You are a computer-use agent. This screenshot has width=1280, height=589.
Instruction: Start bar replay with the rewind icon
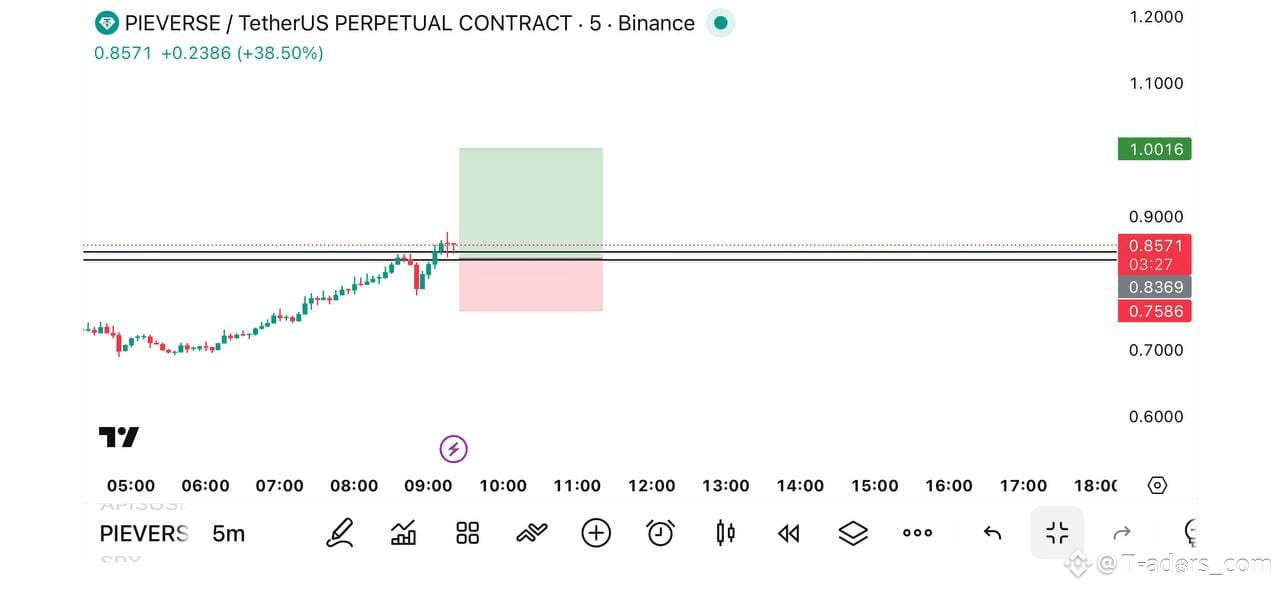(789, 534)
